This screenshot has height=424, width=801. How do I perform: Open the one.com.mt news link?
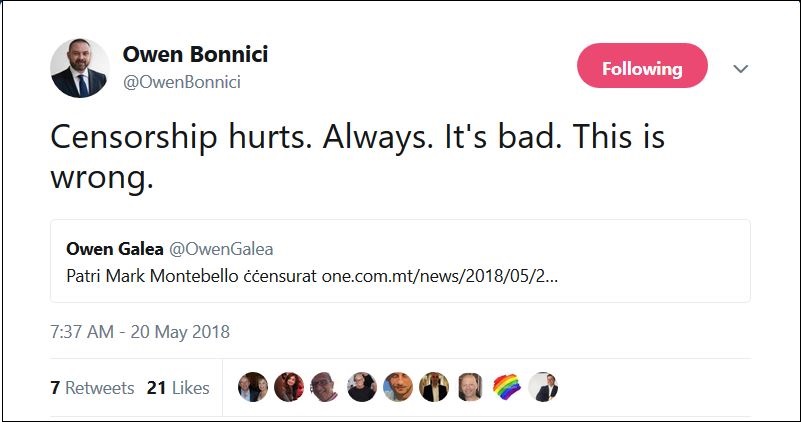[439, 275]
